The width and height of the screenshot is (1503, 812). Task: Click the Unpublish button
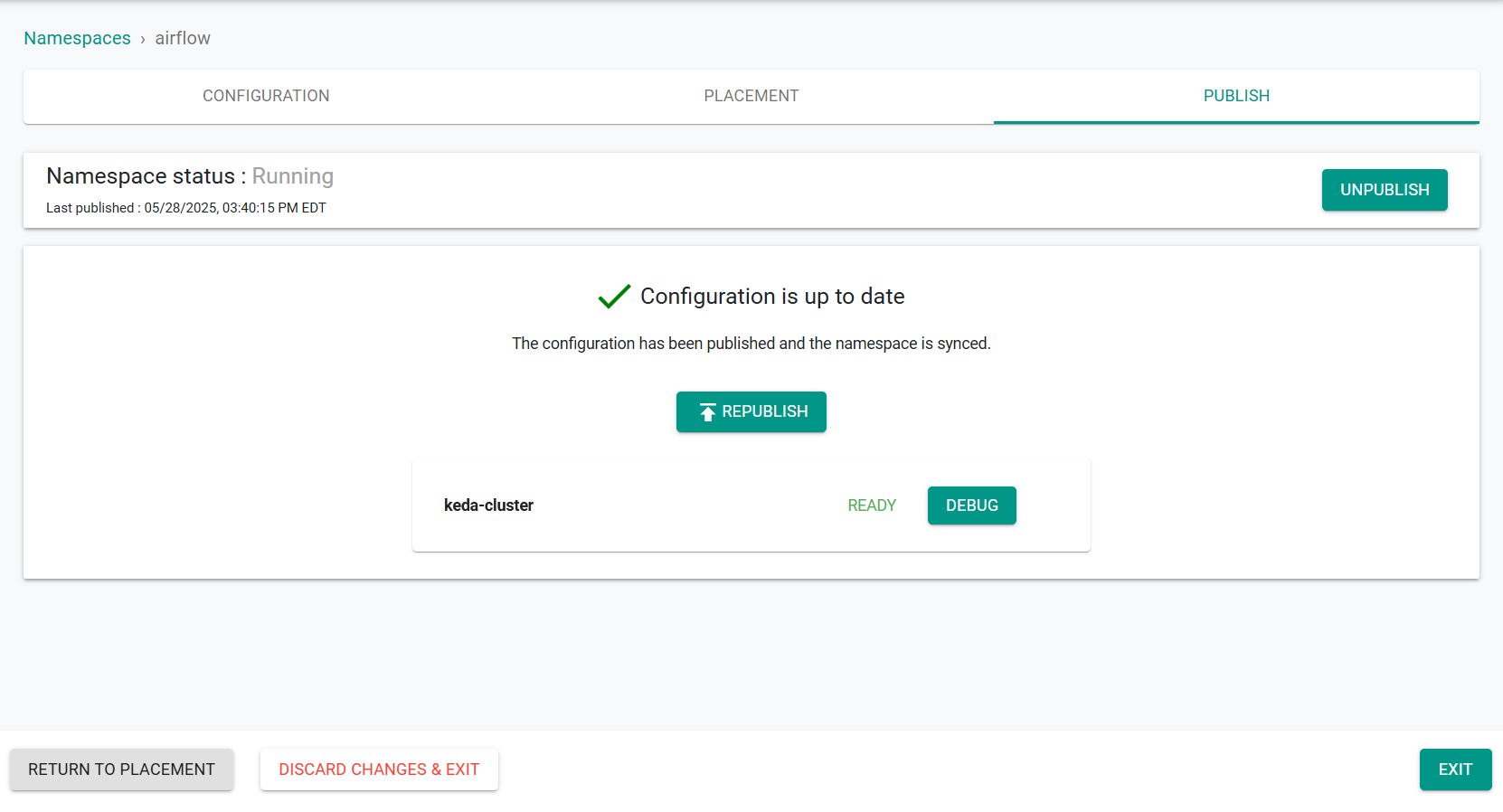point(1385,190)
